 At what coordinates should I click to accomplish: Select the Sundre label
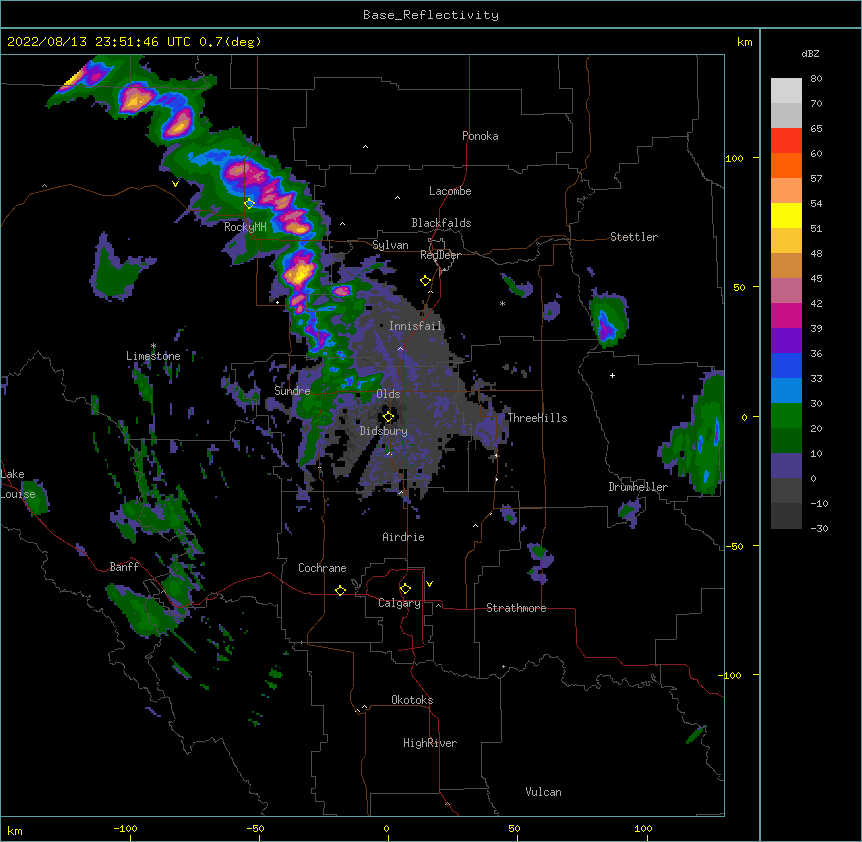pos(292,391)
